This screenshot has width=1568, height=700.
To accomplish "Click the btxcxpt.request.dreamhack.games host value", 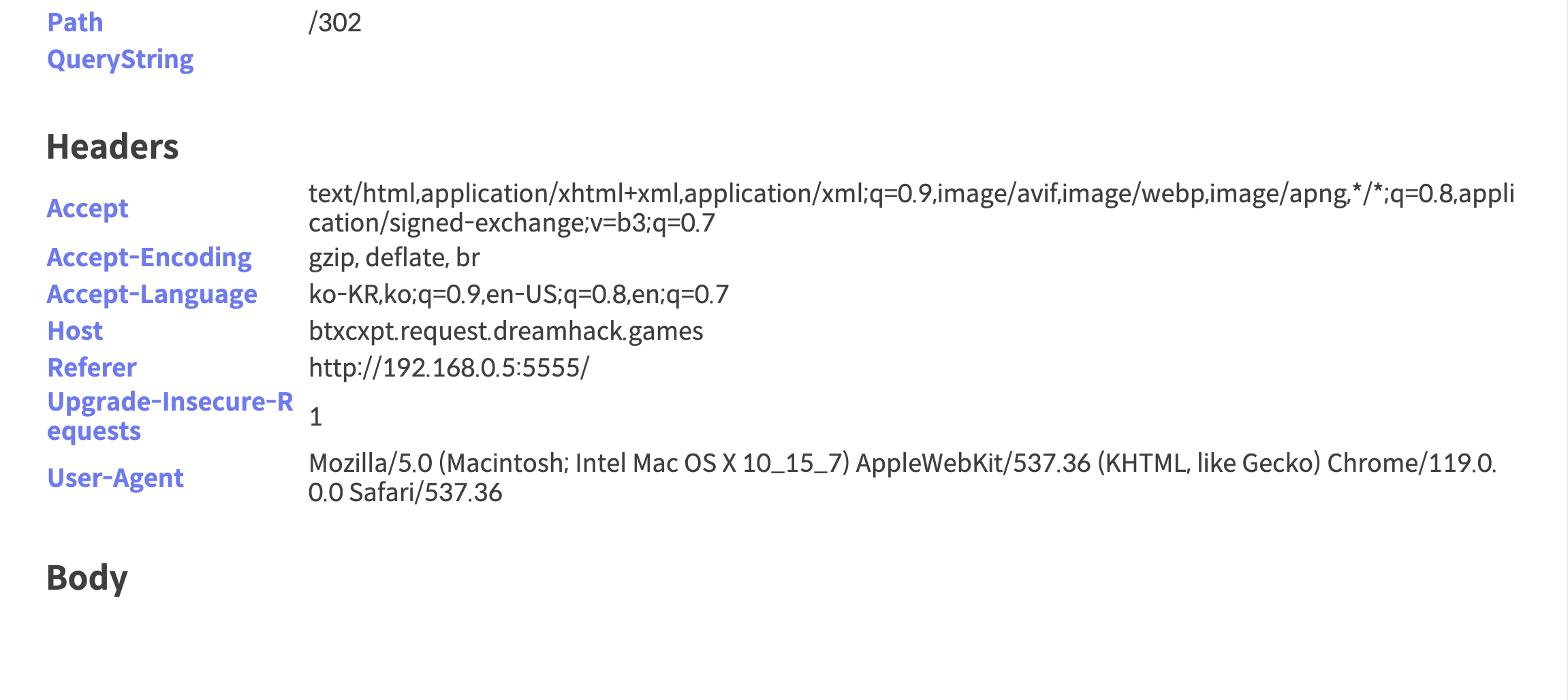I will 505,331.
